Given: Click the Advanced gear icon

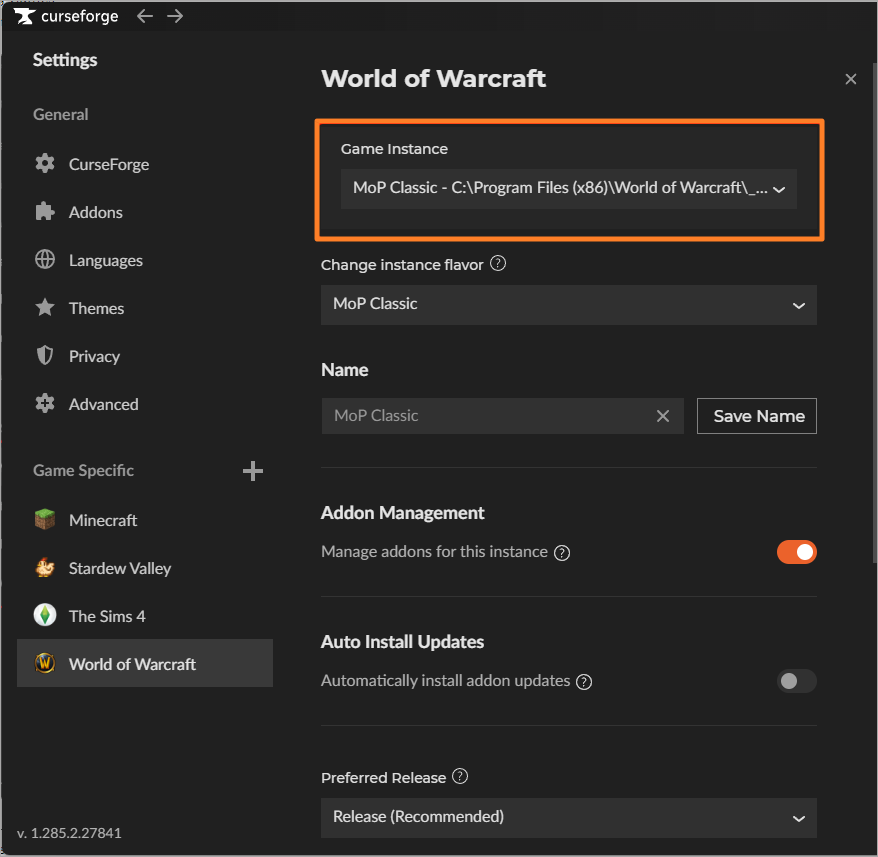Looking at the screenshot, I should click(x=45, y=403).
